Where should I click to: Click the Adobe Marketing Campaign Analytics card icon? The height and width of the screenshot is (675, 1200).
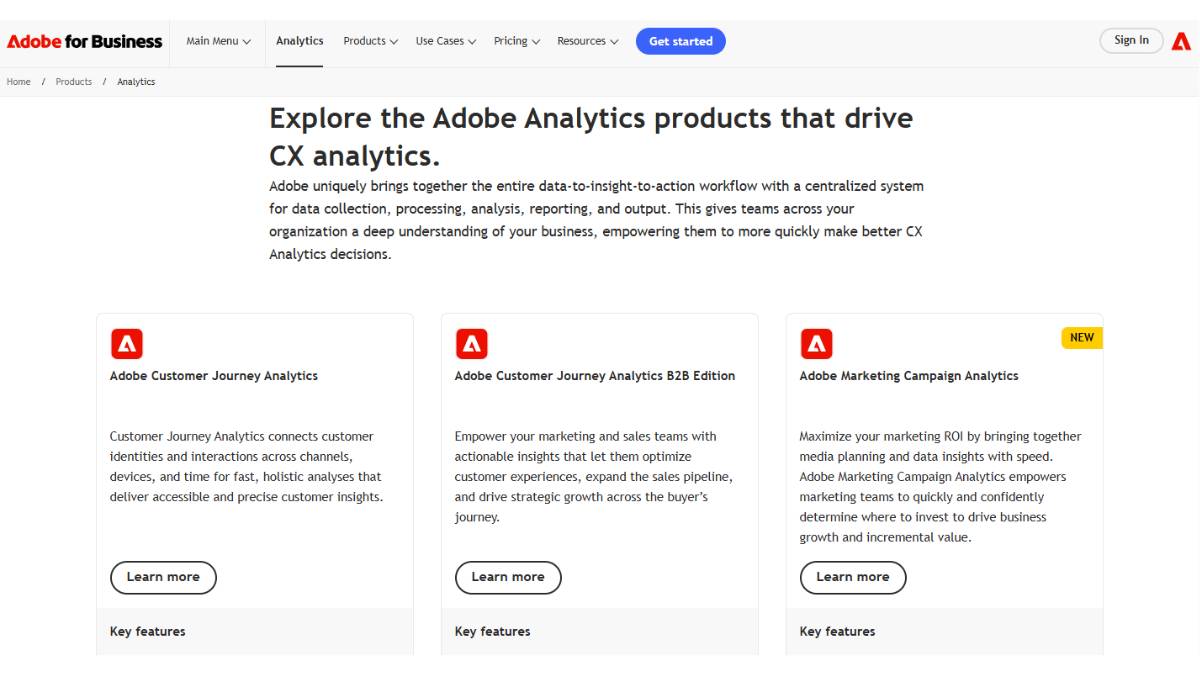click(x=817, y=344)
